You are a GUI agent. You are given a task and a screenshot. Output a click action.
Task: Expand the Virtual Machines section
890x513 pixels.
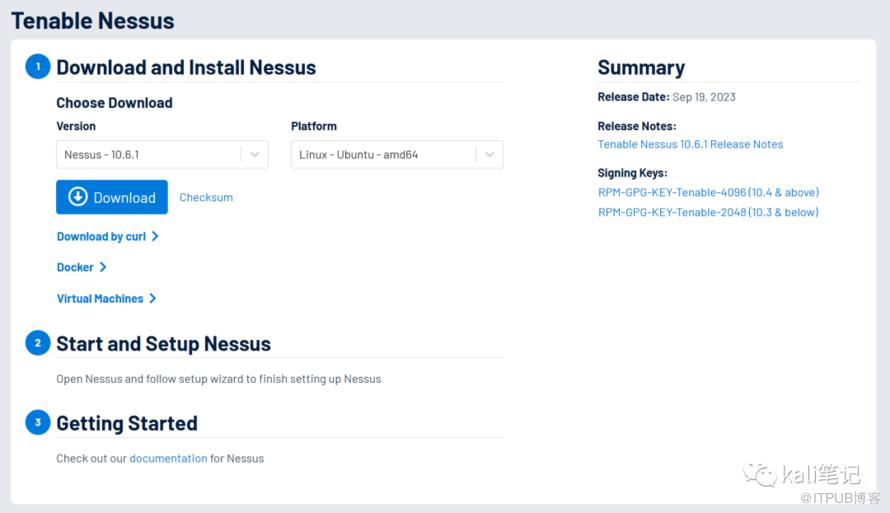click(x=106, y=298)
